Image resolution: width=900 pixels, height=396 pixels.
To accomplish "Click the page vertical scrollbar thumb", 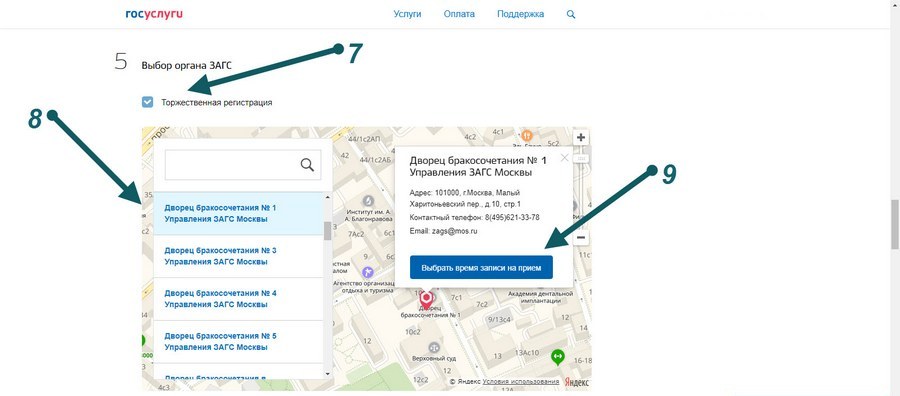I will (894, 224).
